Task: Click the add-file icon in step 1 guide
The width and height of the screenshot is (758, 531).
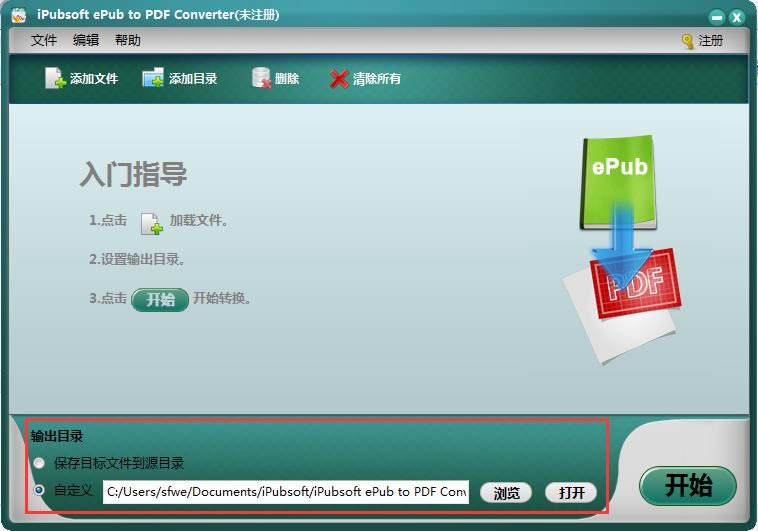Action: pyautogui.click(x=151, y=223)
